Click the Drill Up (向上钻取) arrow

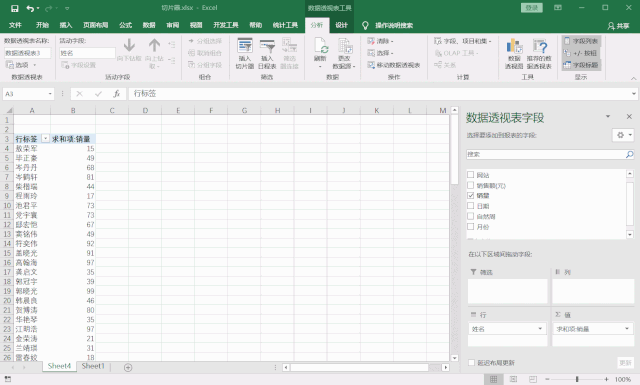[154, 45]
